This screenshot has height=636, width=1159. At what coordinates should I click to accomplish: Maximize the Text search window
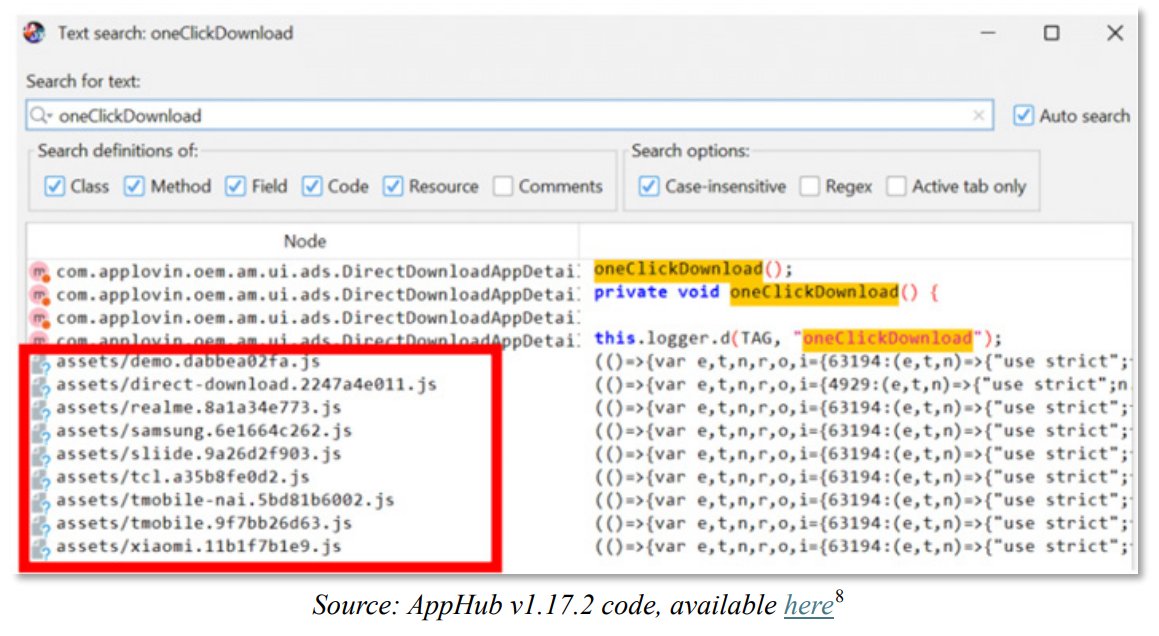point(1051,33)
